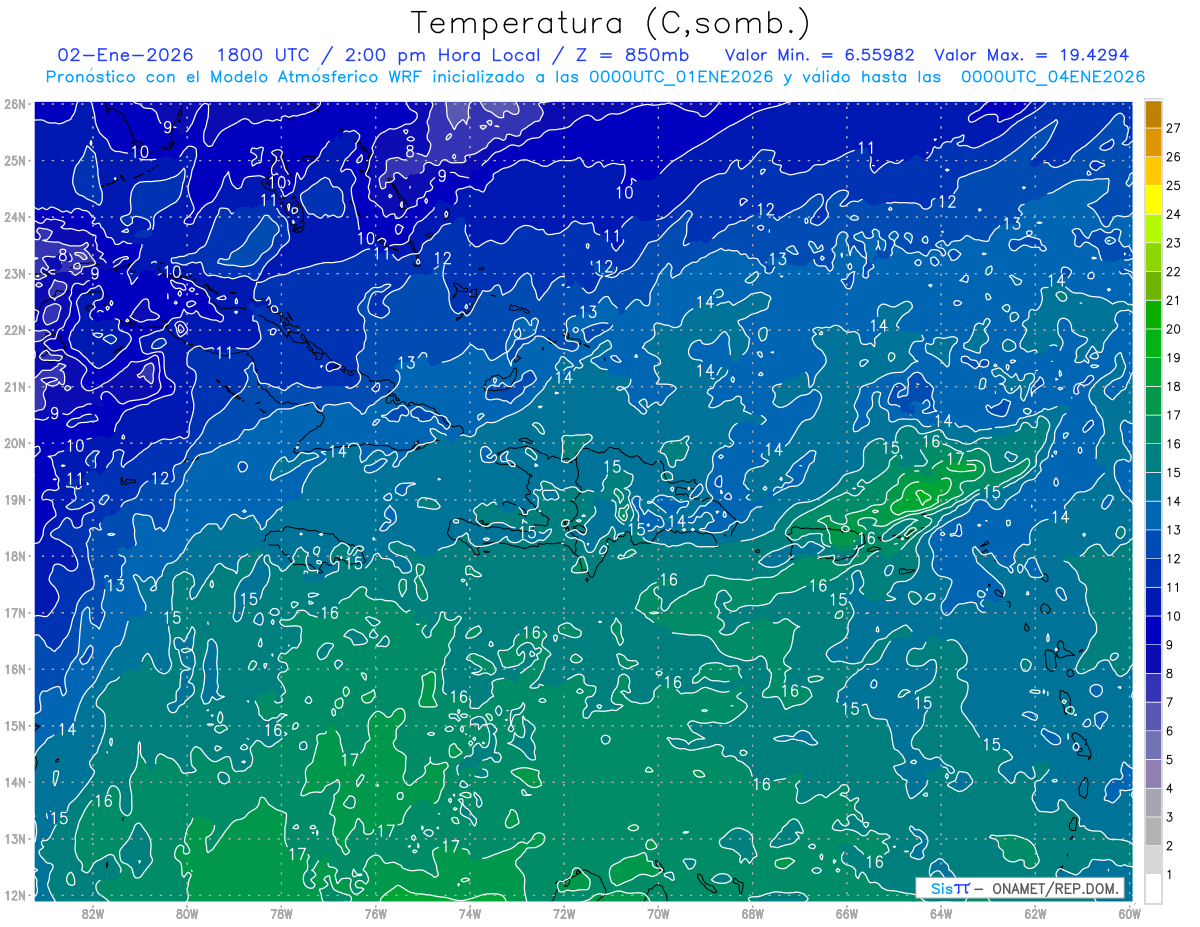This screenshot has width=1200, height=927.
Task: Click the '14N' latitude axis label
Action: pos(15,782)
